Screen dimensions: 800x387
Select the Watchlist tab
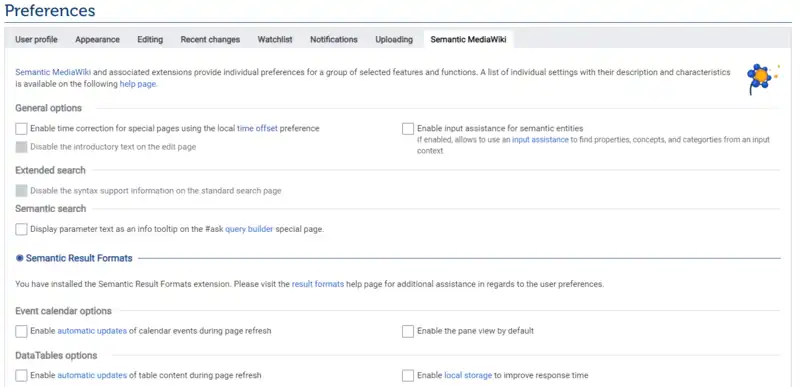(275, 39)
